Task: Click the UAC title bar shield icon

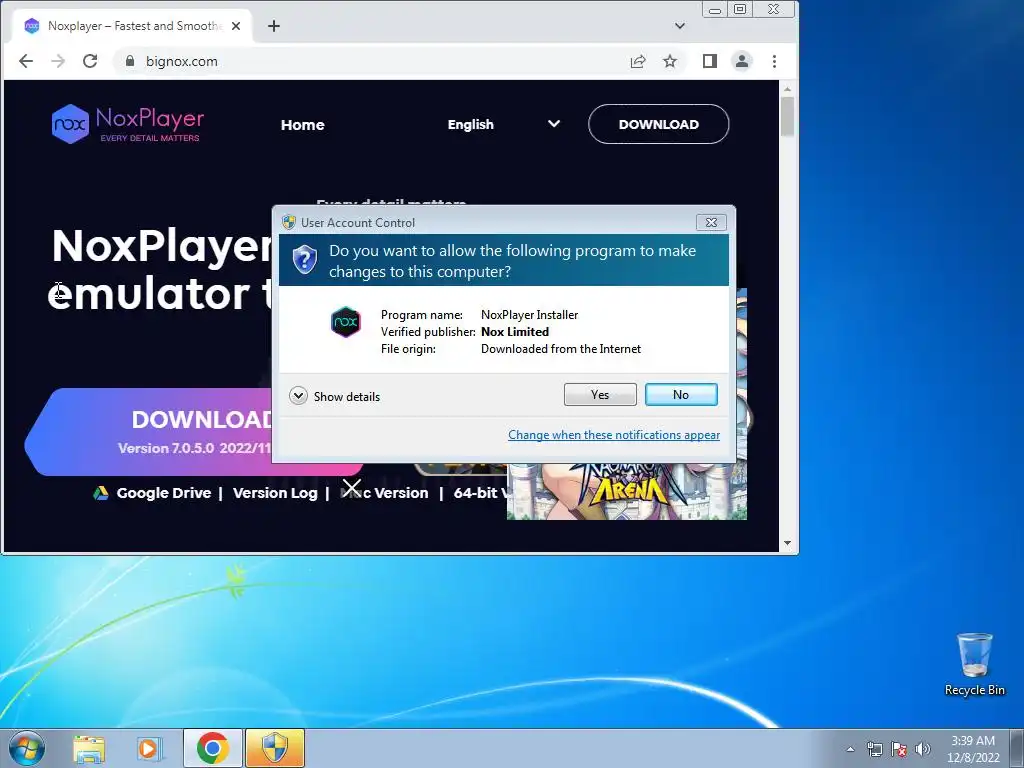Action: [289, 222]
